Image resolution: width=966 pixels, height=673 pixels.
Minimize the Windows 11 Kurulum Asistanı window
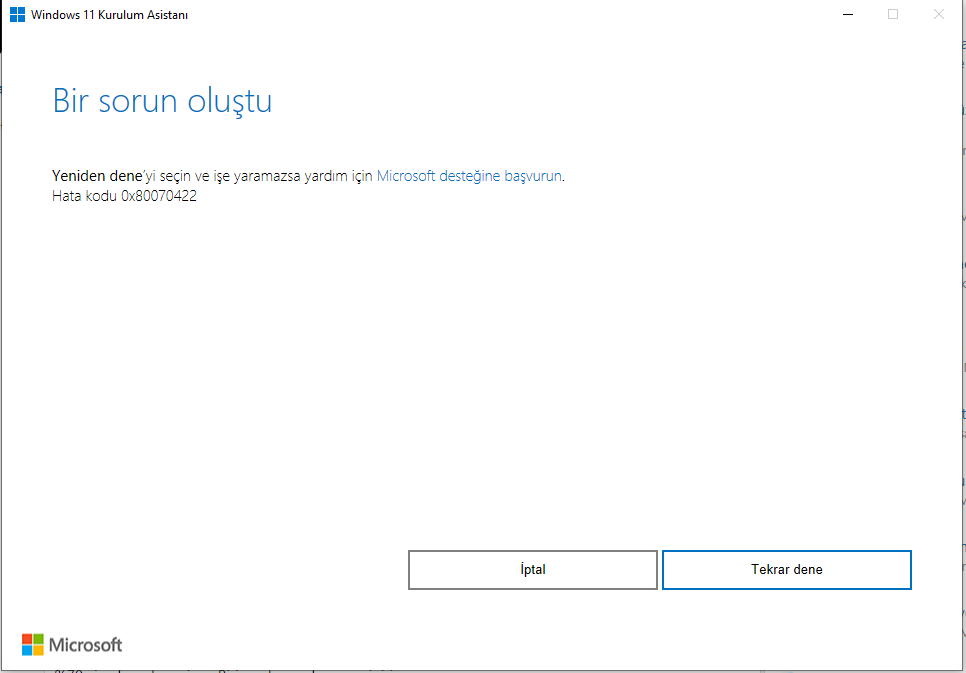click(x=848, y=15)
